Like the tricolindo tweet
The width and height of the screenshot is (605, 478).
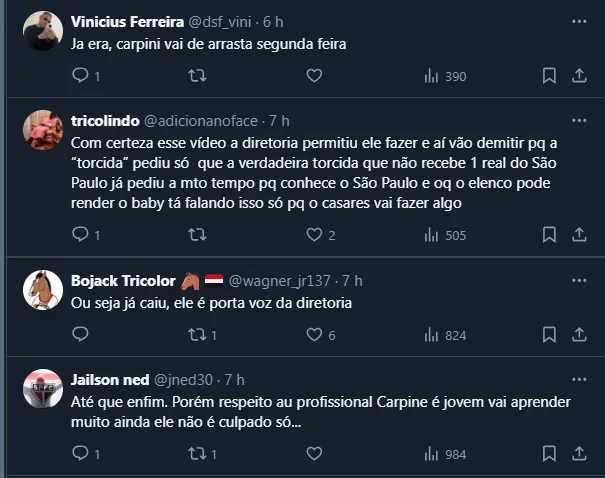point(315,235)
